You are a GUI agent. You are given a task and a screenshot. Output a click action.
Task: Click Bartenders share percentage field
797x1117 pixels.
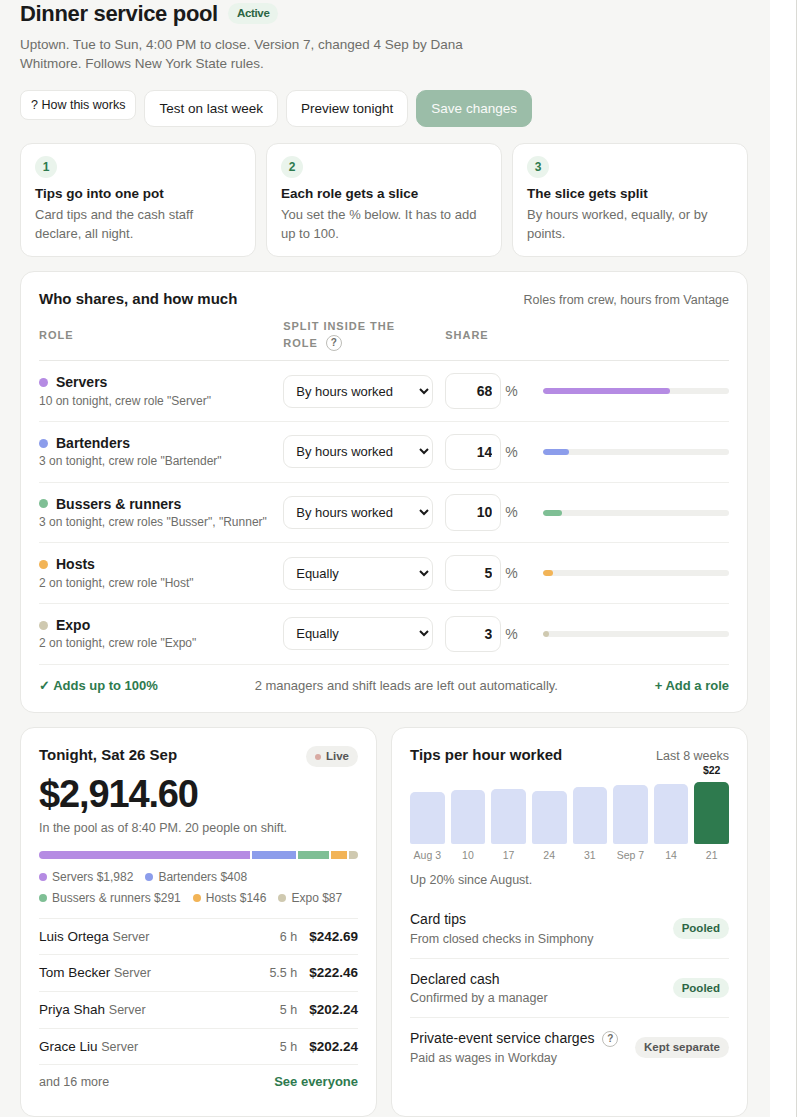click(473, 452)
